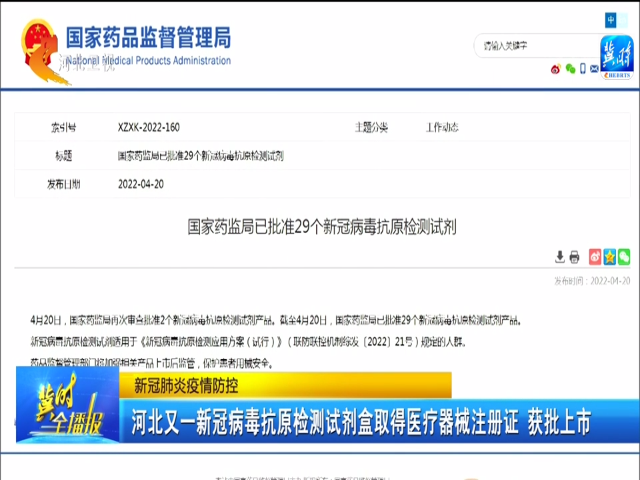The image size is (640, 480).
Task: Click the paragraph starting 4月20日
Action: (x=276, y=320)
